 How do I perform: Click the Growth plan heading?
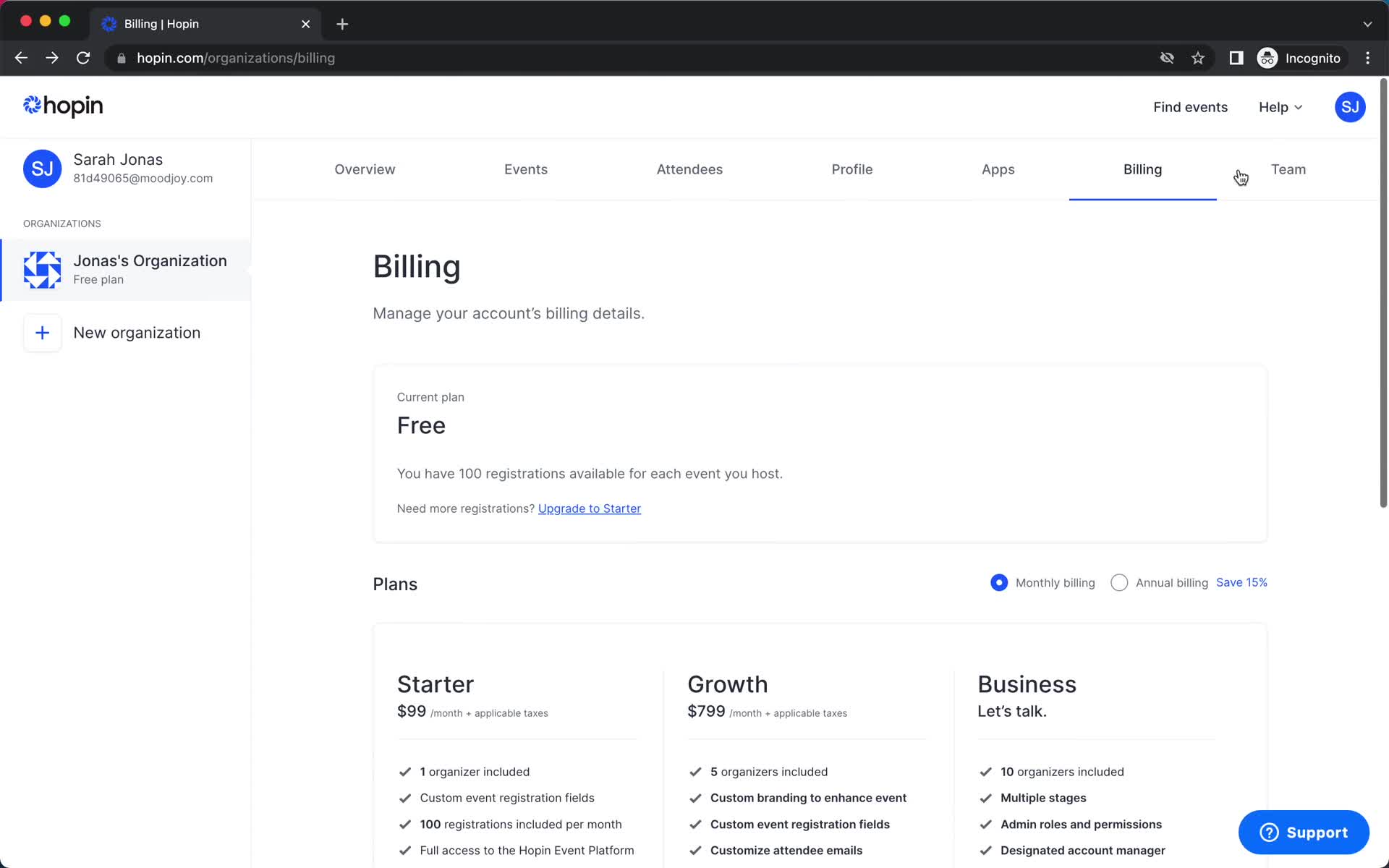pyautogui.click(x=728, y=684)
